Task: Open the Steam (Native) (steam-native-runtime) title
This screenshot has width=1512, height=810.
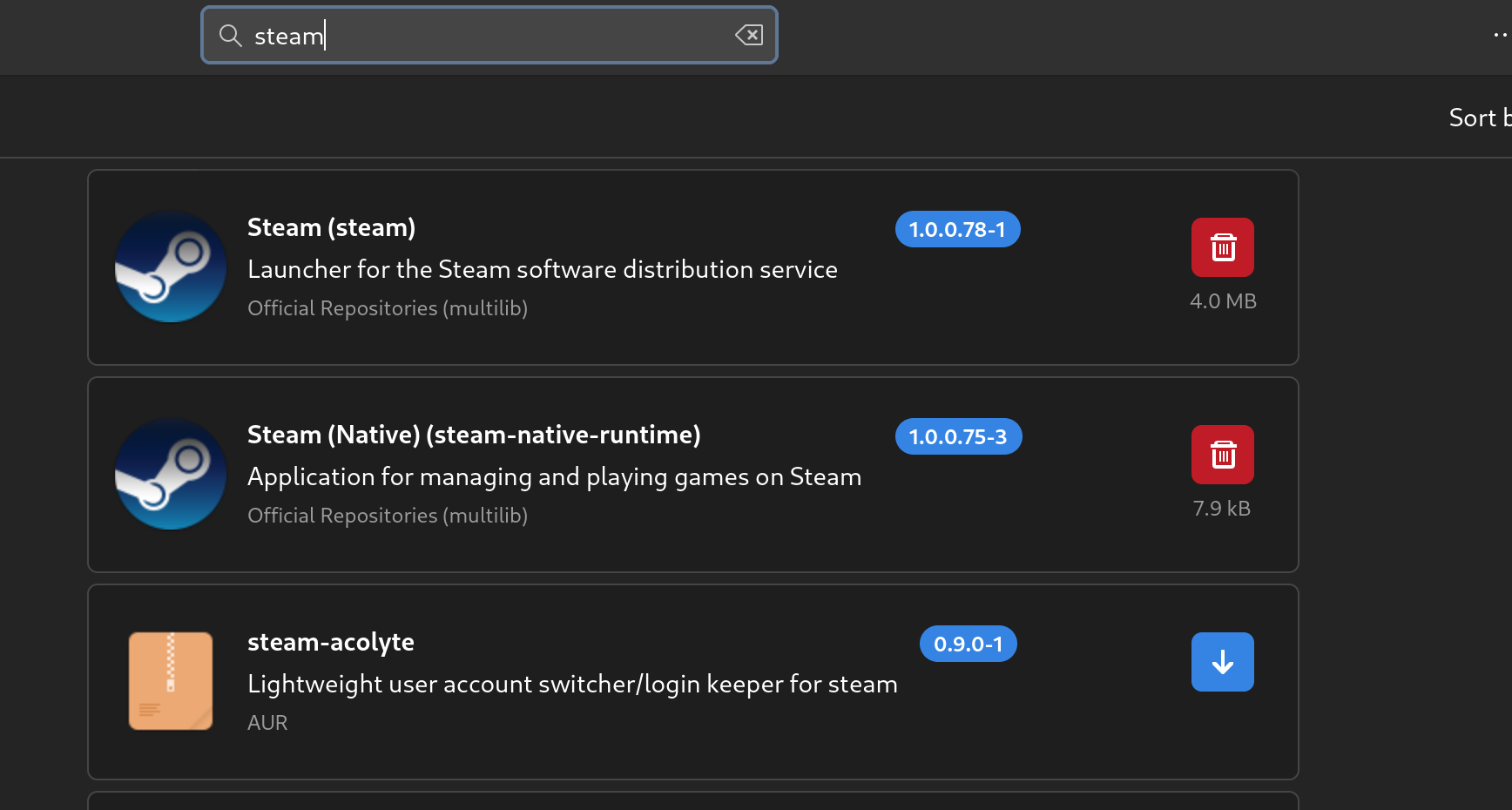Action: (x=474, y=435)
